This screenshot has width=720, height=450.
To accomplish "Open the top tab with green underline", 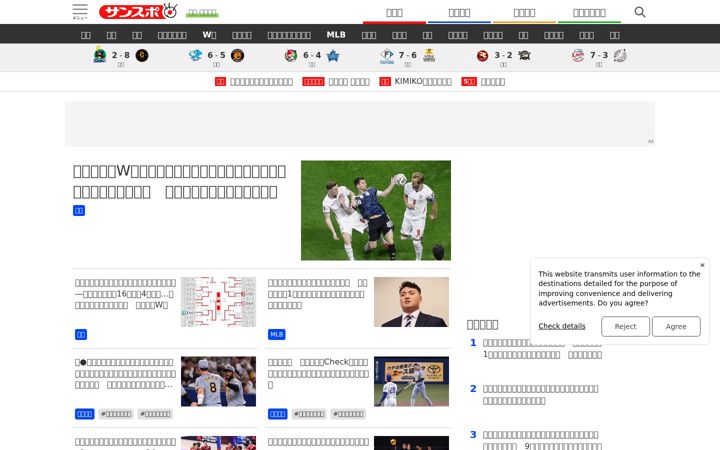I will coord(589,13).
